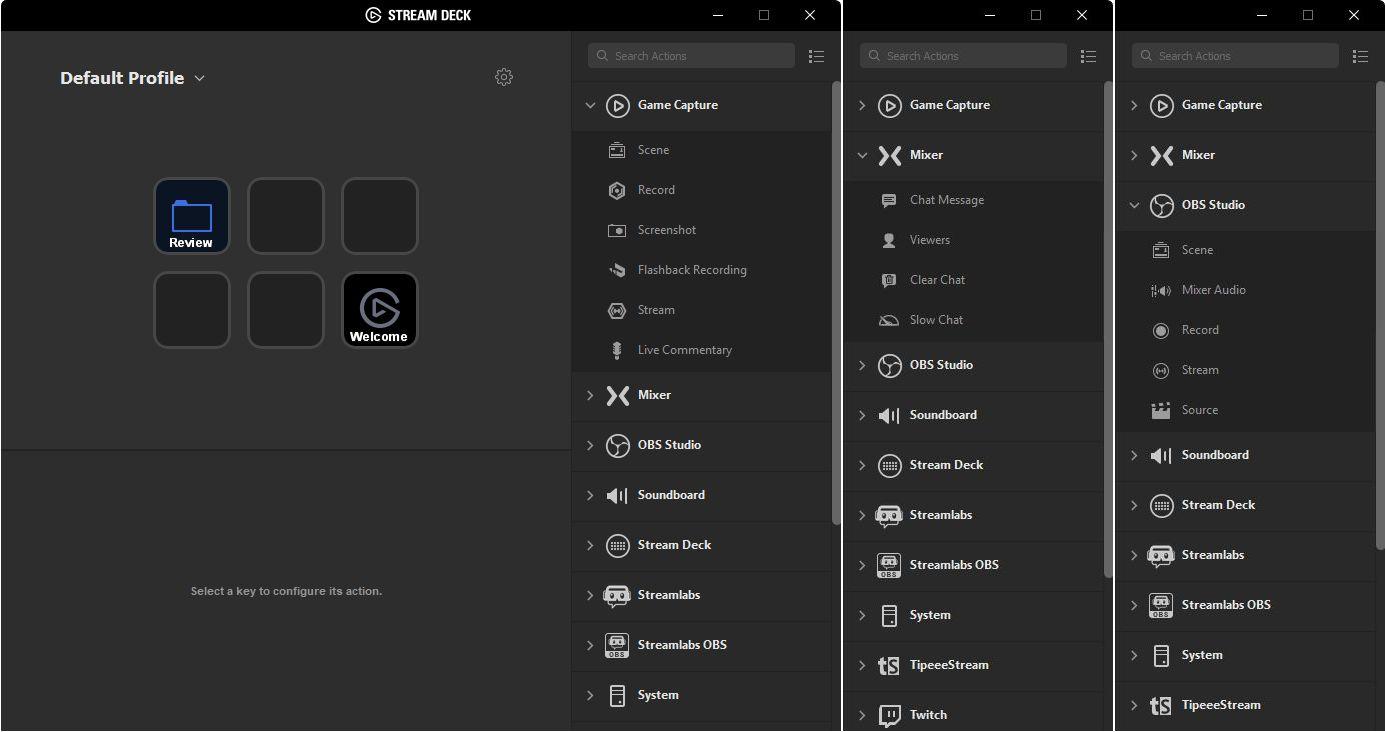Image resolution: width=1385 pixels, height=732 pixels.
Task: Select the Welcome key on the deck
Action: pos(379,310)
